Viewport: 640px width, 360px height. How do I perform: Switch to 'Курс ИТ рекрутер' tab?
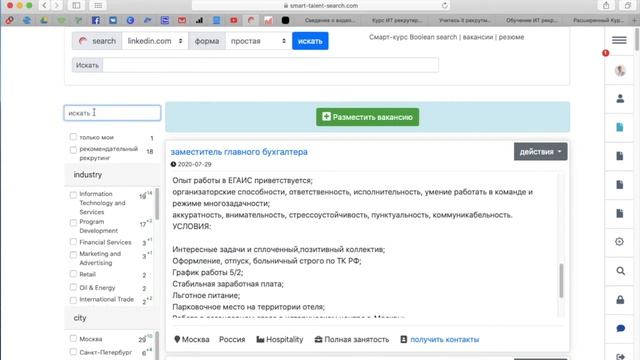[x=397, y=20]
